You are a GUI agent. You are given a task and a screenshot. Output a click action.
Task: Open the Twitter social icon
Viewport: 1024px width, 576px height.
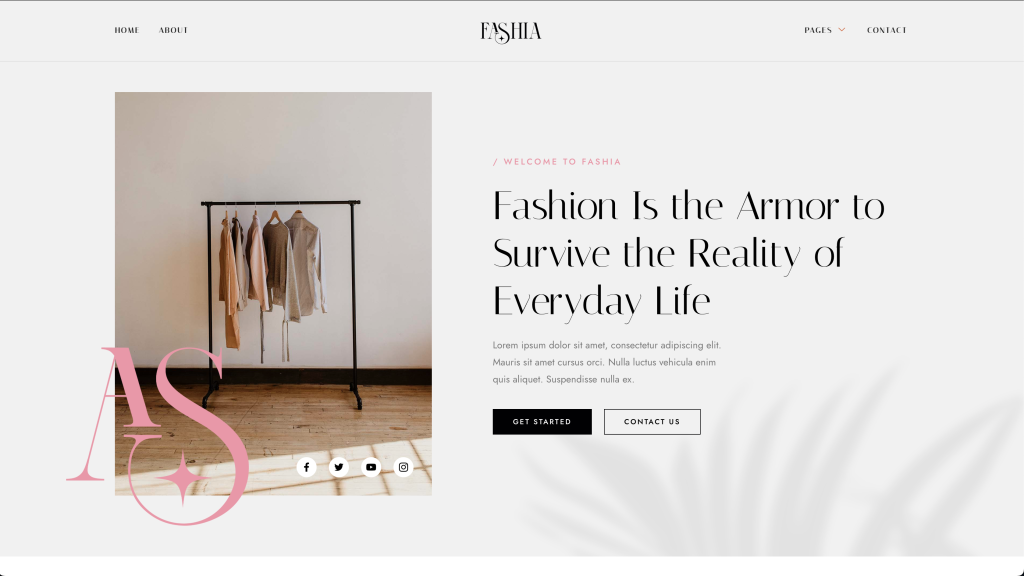(x=339, y=467)
